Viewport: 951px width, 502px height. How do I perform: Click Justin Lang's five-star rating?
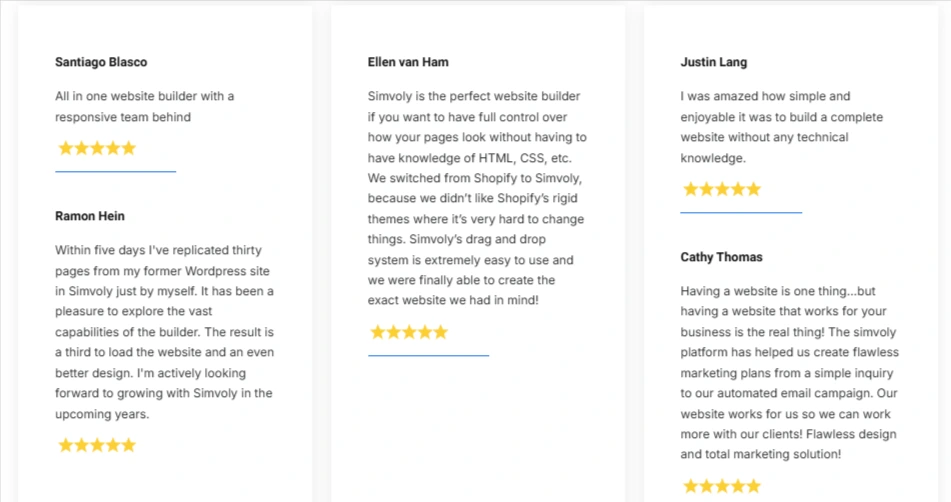[722, 189]
